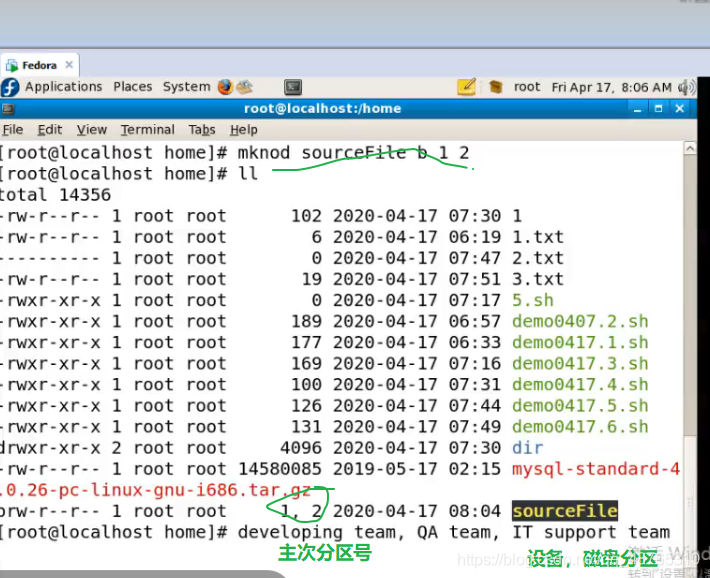The height and width of the screenshot is (578, 710).
Task: Click the mysql-standard-4 archive name
Action: [x=596, y=469]
